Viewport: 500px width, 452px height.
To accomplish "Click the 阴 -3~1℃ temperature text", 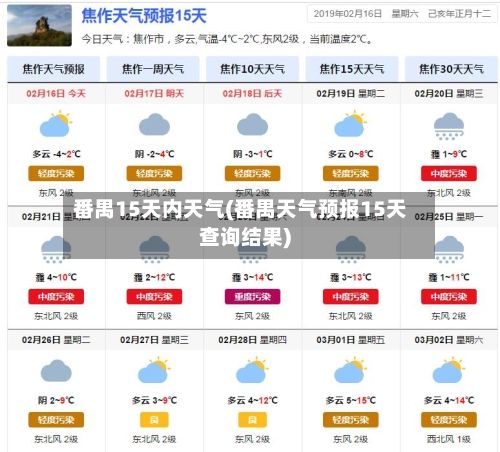I will 252,154.
